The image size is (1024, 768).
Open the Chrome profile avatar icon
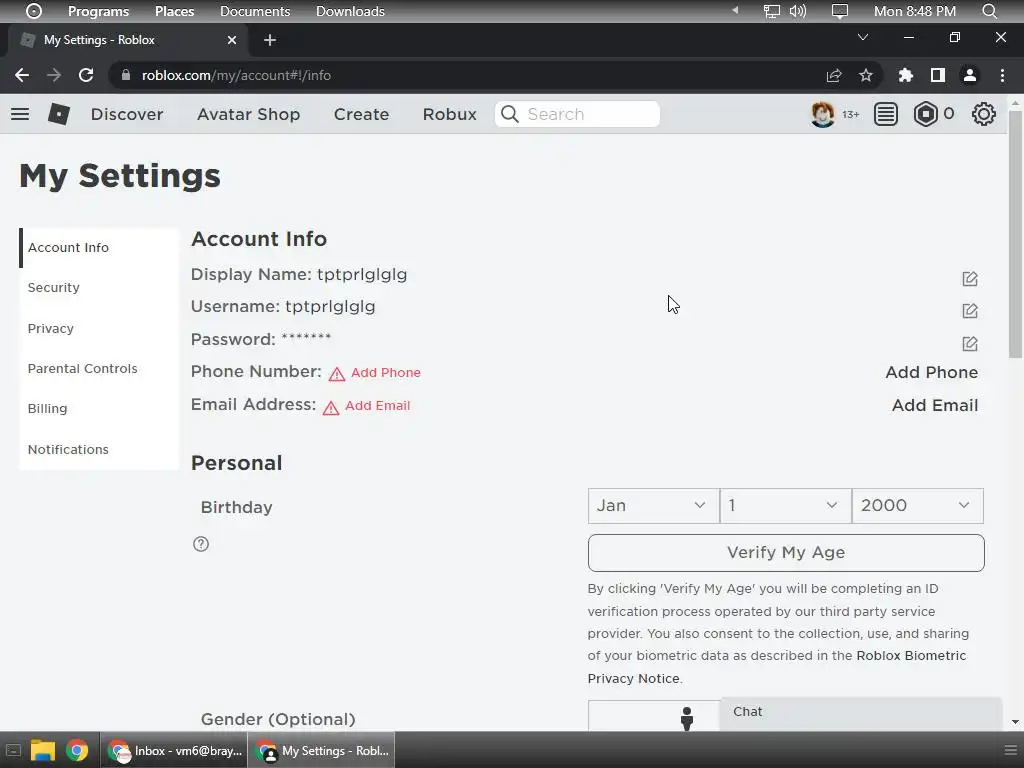[x=970, y=75]
